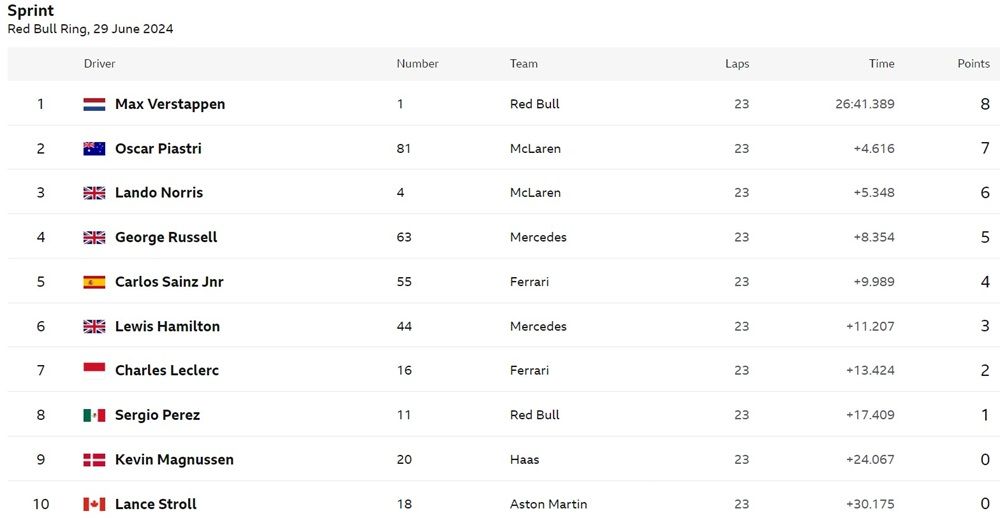Select the Laps column header

[x=737, y=64]
